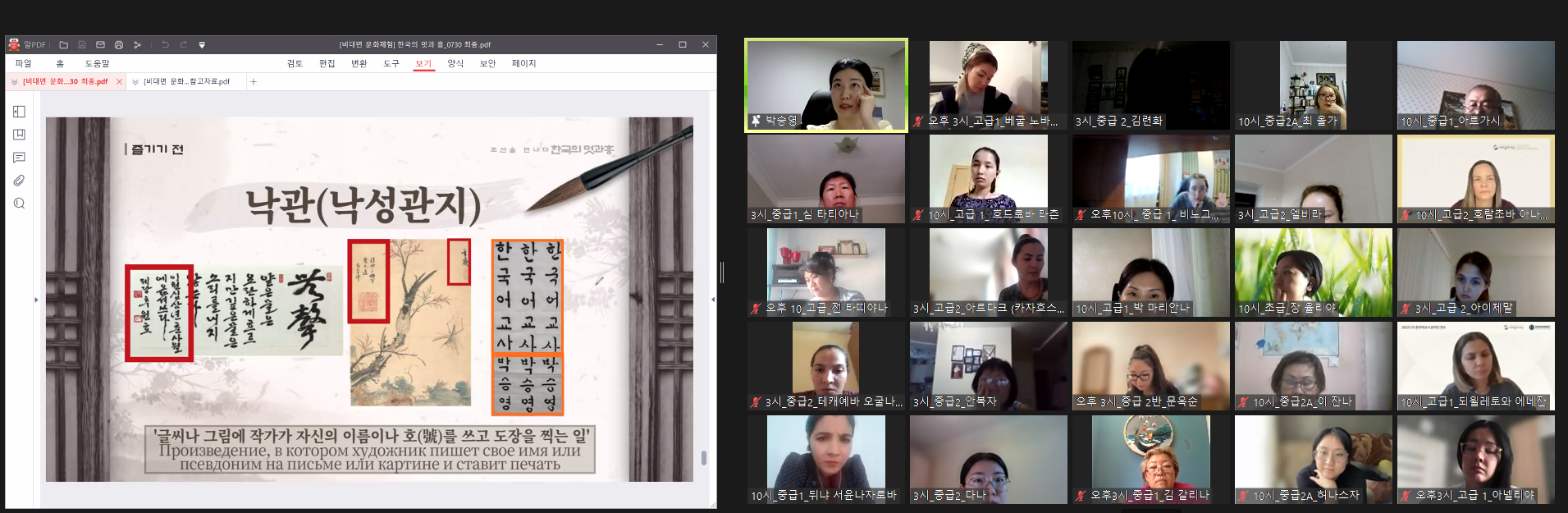
Task: Select 3시_중급 2_김련화 video tile
Action: click(x=1150, y=85)
